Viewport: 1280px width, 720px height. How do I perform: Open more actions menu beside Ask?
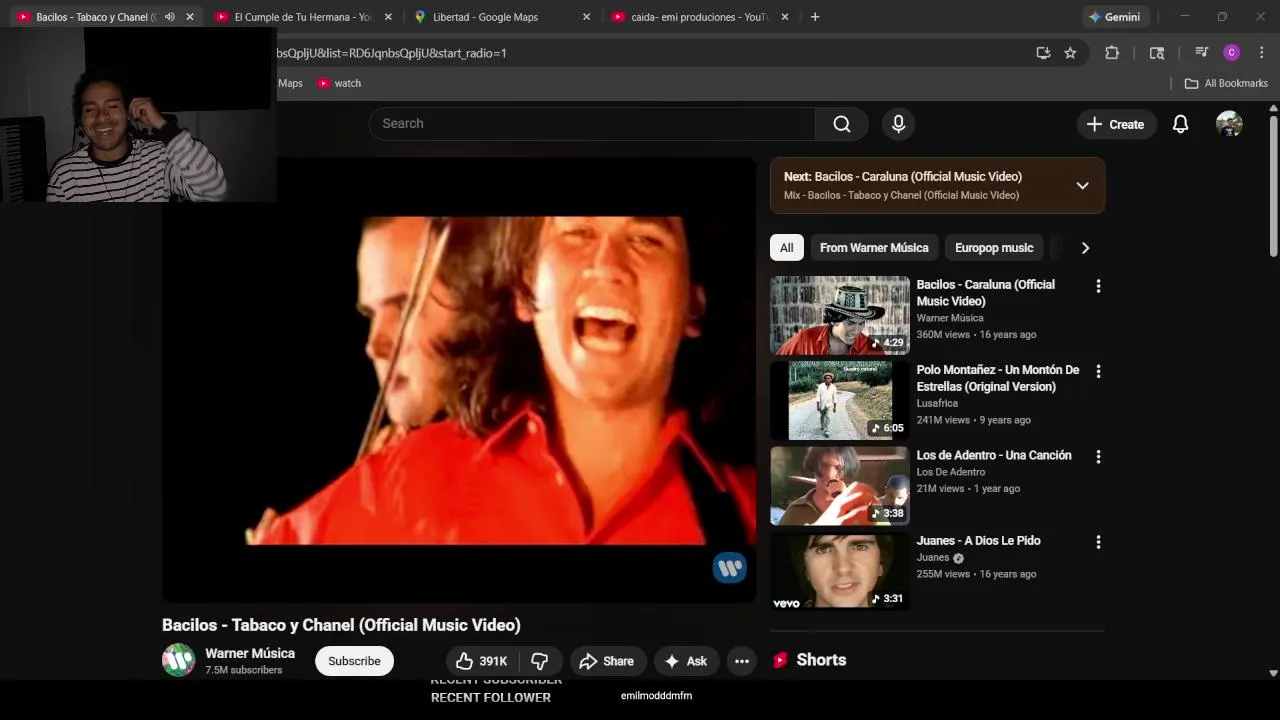tap(741, 661)
